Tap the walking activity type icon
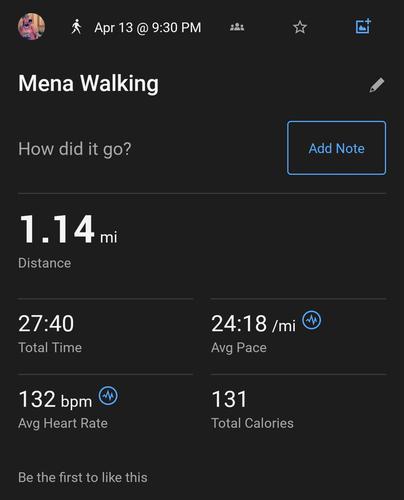Image resolution: width=404 pixels, height=500 pixels. (x=76, y=27)
